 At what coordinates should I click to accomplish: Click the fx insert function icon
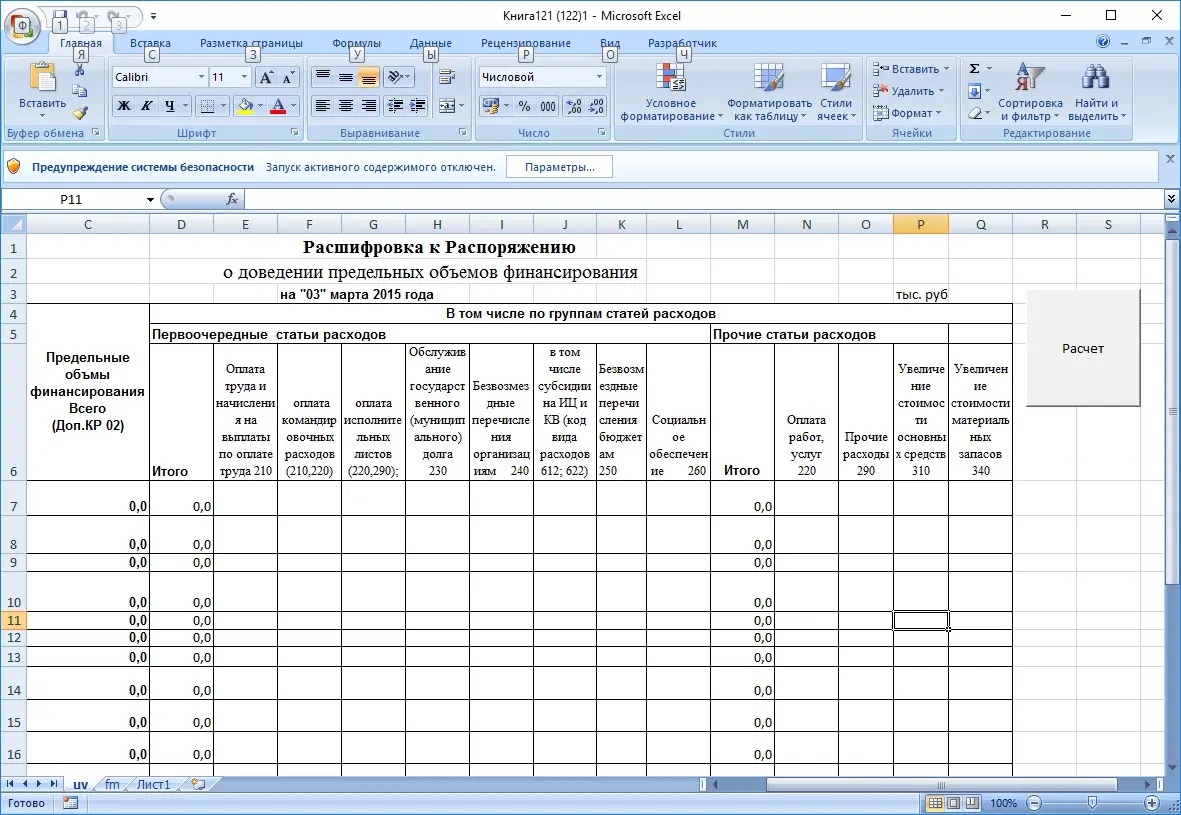pyautogui.click(x=232, y=199)
